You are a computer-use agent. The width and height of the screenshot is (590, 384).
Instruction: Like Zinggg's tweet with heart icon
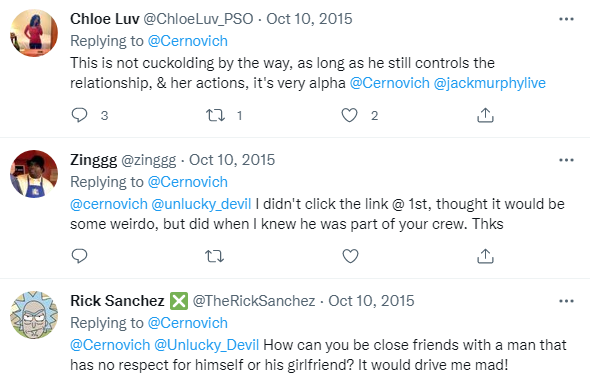(x=350, y=256)
